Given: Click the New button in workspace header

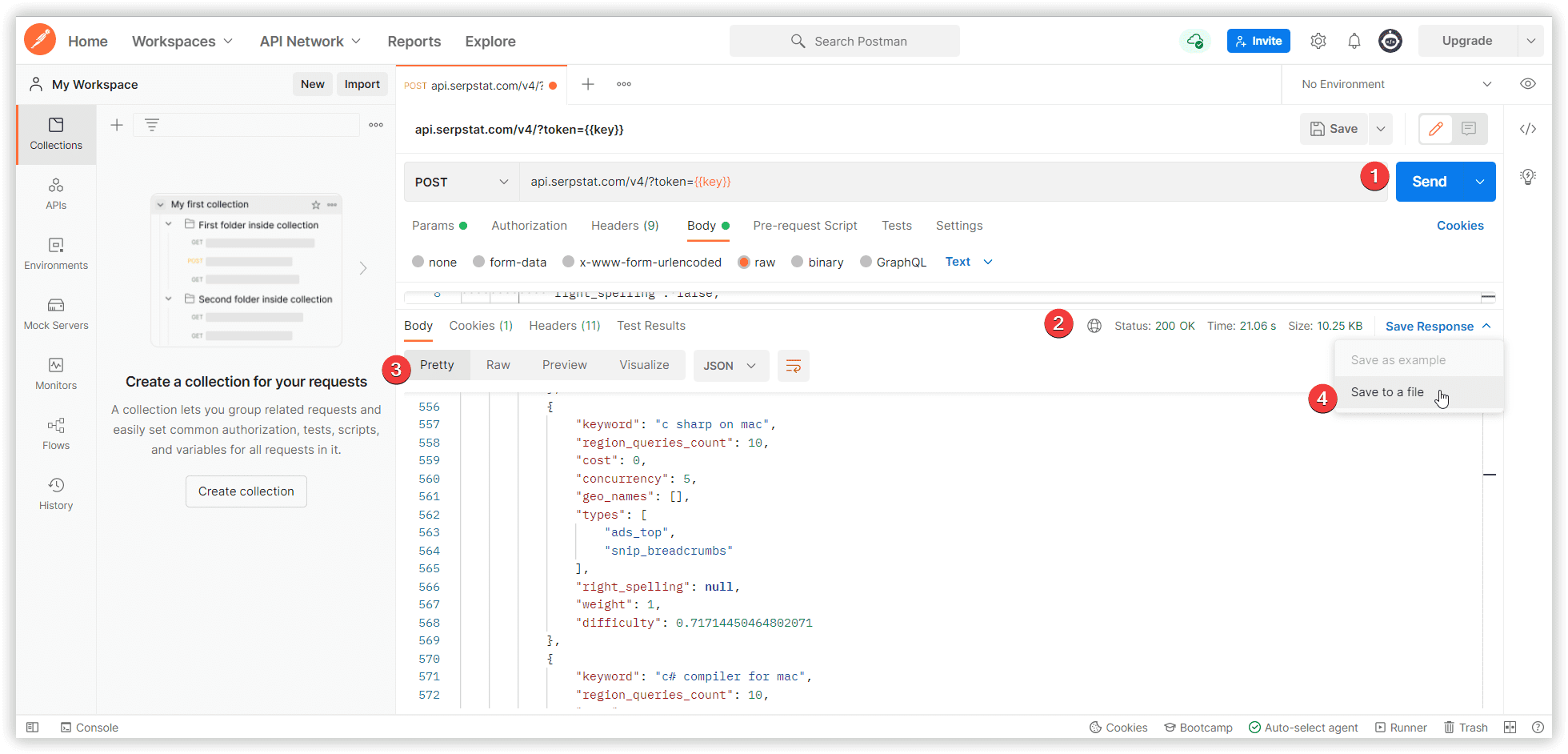Looking at the screenshot, I should 313,84.
